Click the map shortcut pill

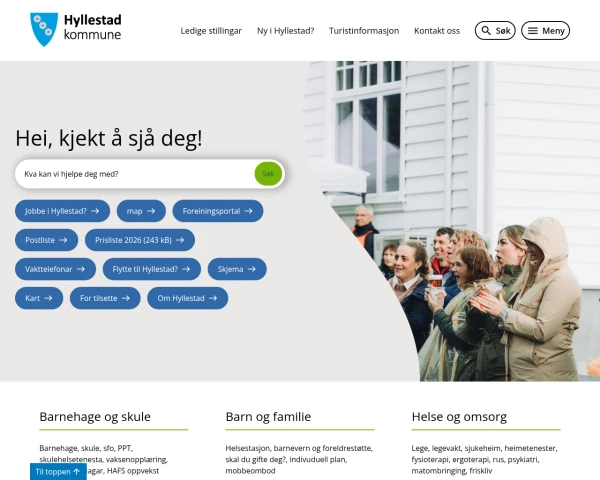click(x=141, y=211)
